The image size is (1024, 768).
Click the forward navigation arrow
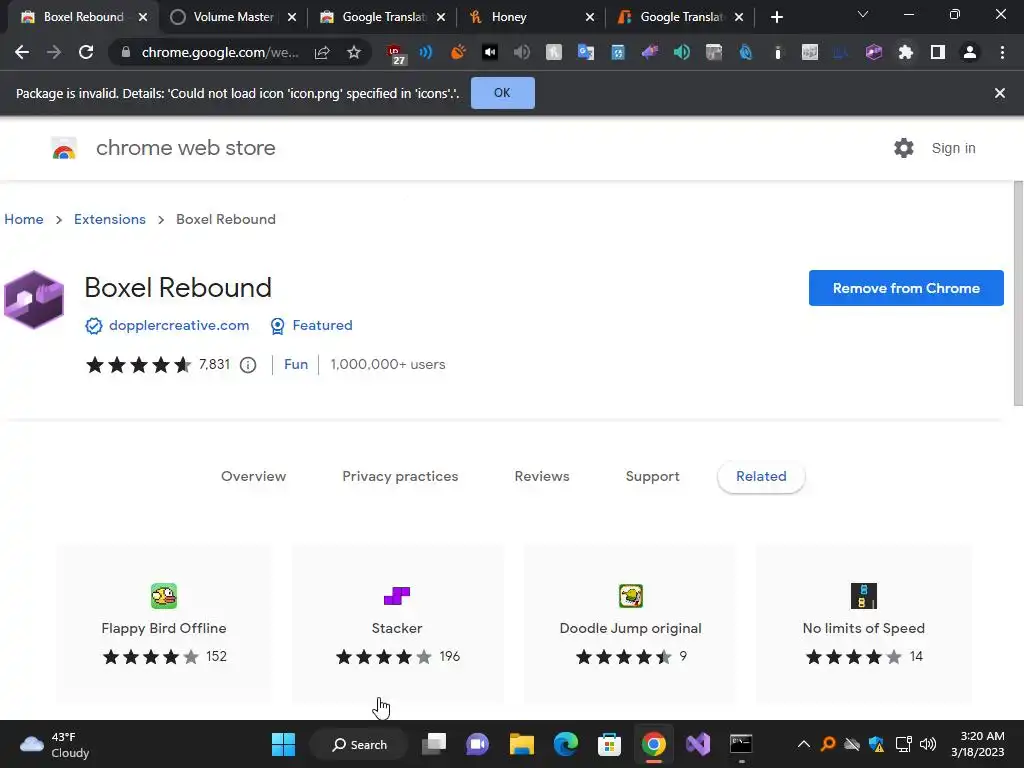coord(54,52)
